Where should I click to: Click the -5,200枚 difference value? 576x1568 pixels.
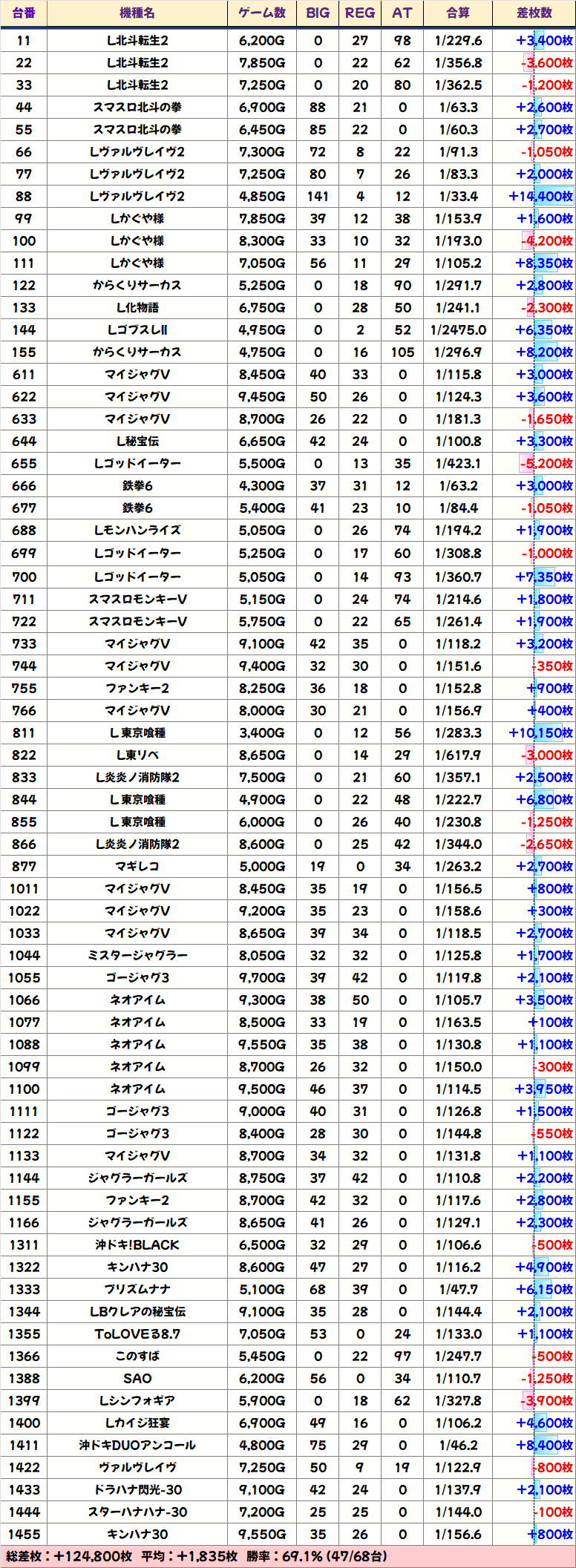point(546,464)
